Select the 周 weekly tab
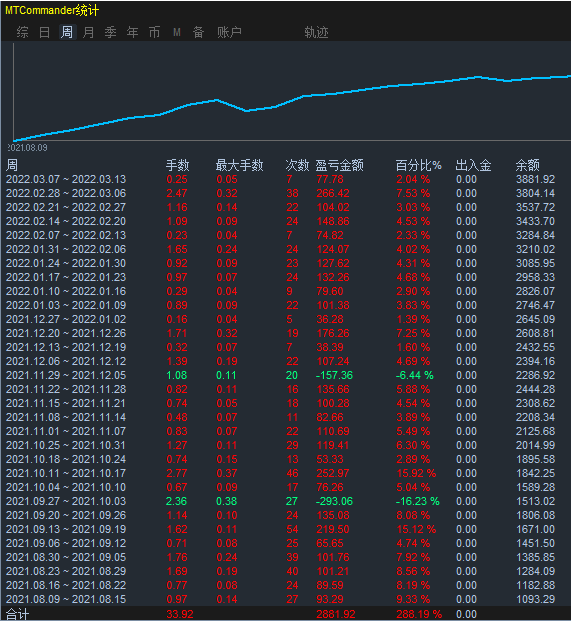 [x=67, y=32]
